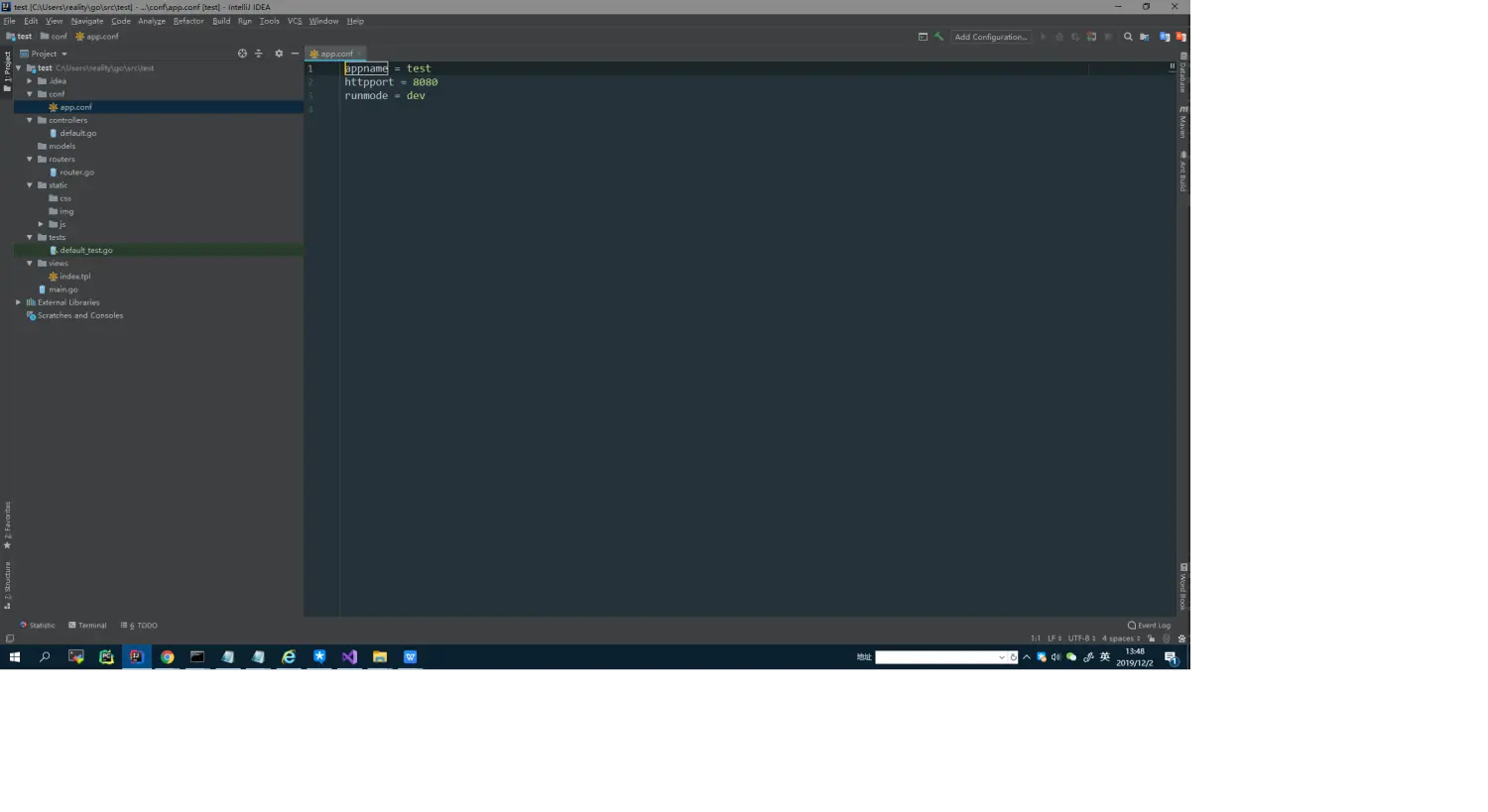Select the app.conf editor tab
The width and height of the screenshot is (1488, 812).
(x=336, y=54)
